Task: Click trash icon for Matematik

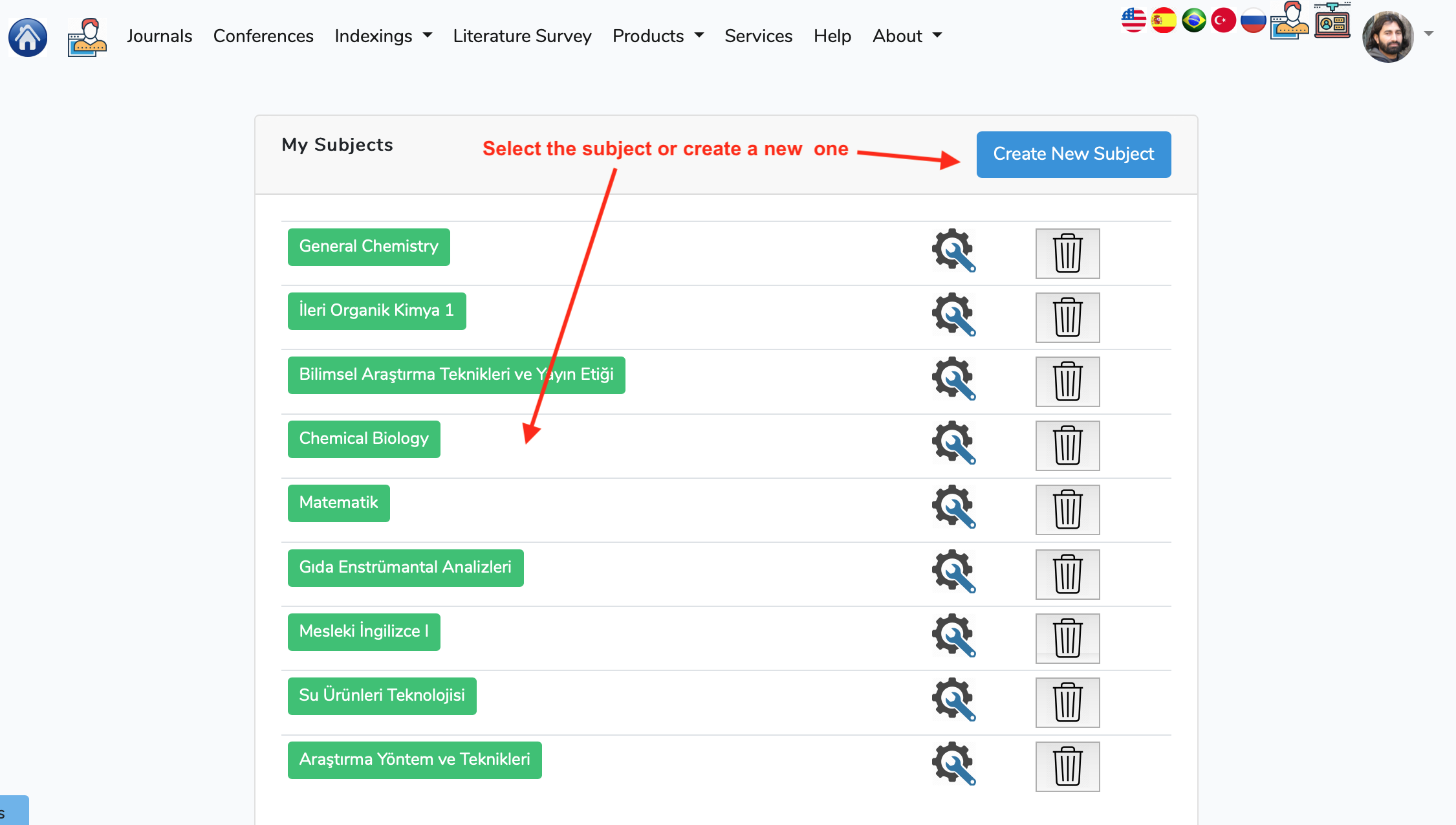Action: pyautogui.click(x=1067, y=509)
